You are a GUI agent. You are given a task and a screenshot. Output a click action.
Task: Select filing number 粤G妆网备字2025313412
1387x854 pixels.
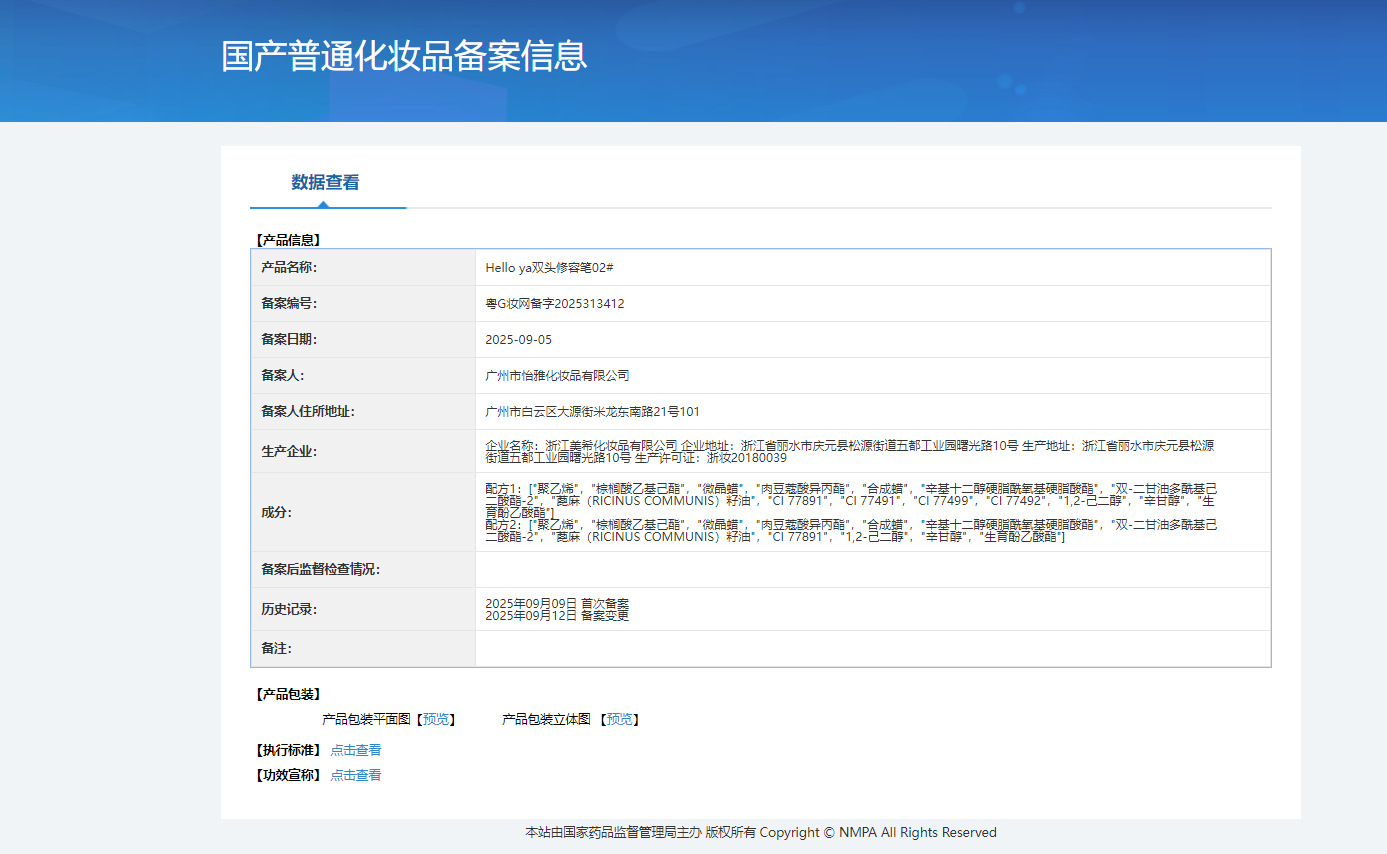(x=555, y=303)
